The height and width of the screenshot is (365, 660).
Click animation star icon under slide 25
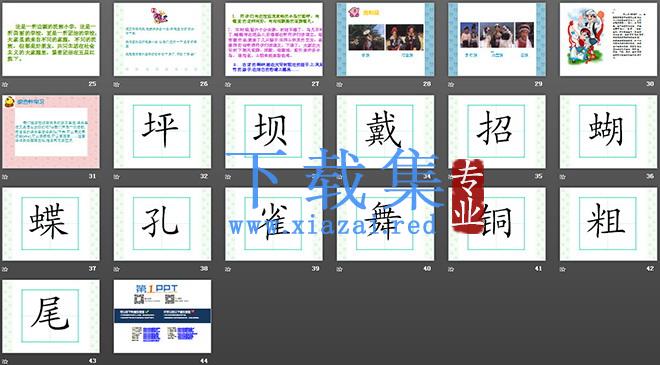5,84
